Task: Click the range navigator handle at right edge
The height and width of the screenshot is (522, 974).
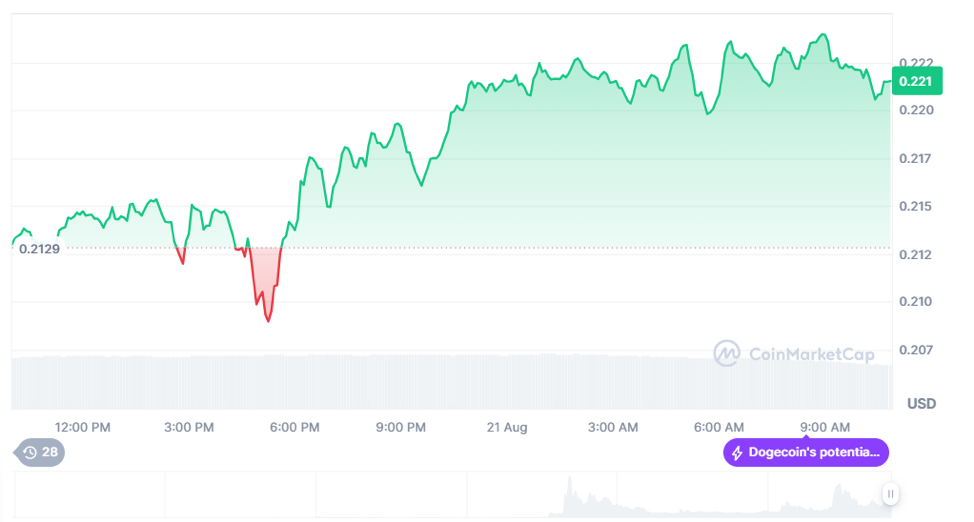Action: 890,493
